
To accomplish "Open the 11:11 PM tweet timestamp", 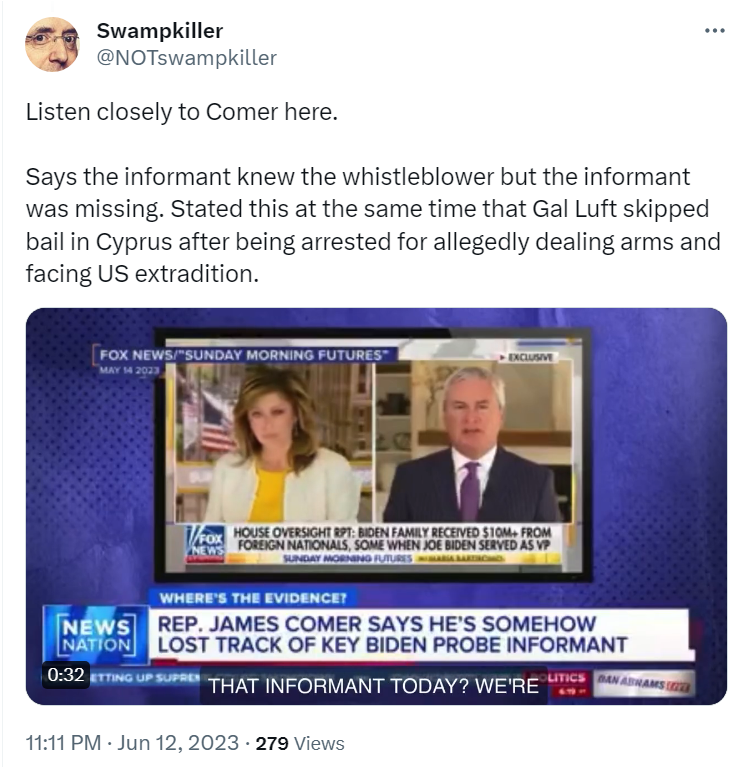I will (63, 743).
